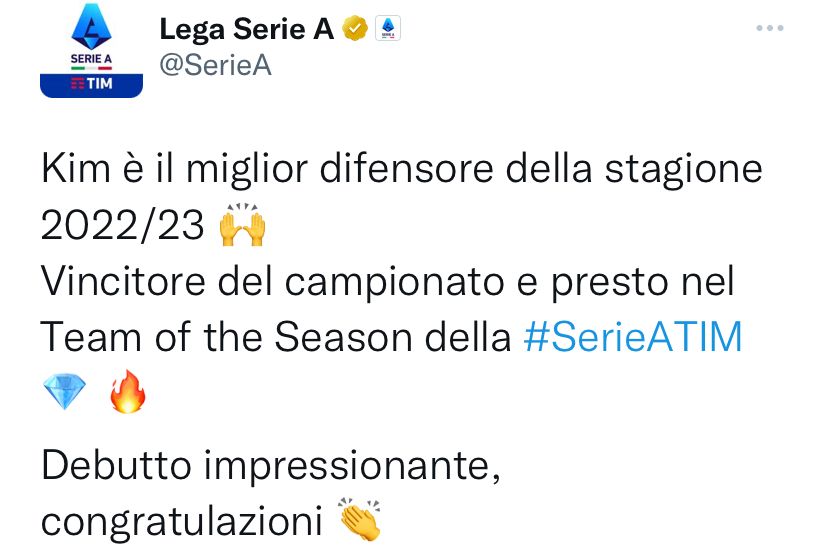Open the Serie A TIM profile avatar
This screenshot has height=551, width=828.
[x=91, y=56]
